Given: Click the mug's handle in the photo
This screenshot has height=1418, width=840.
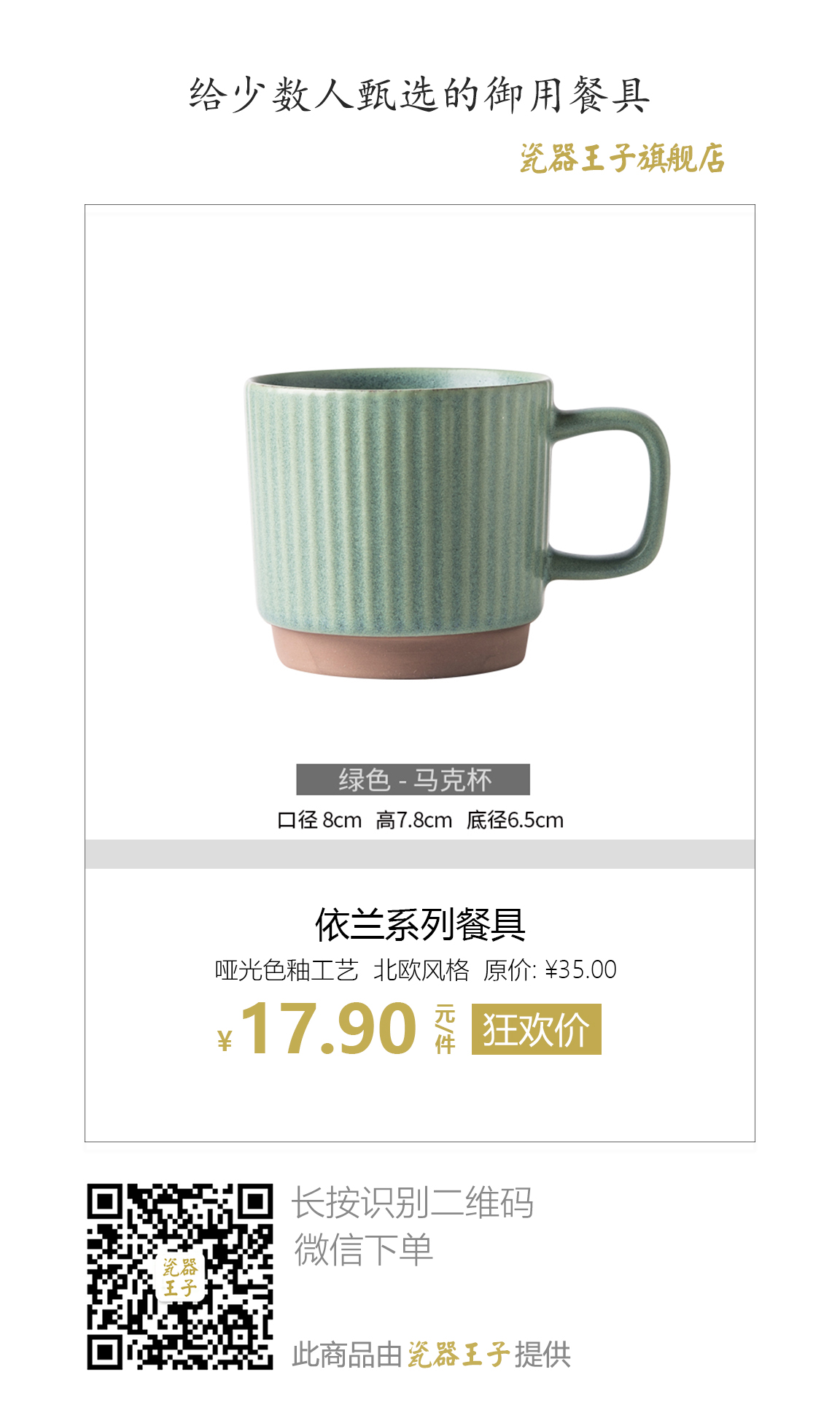Looking at the screenshot, I should point(610,493).
